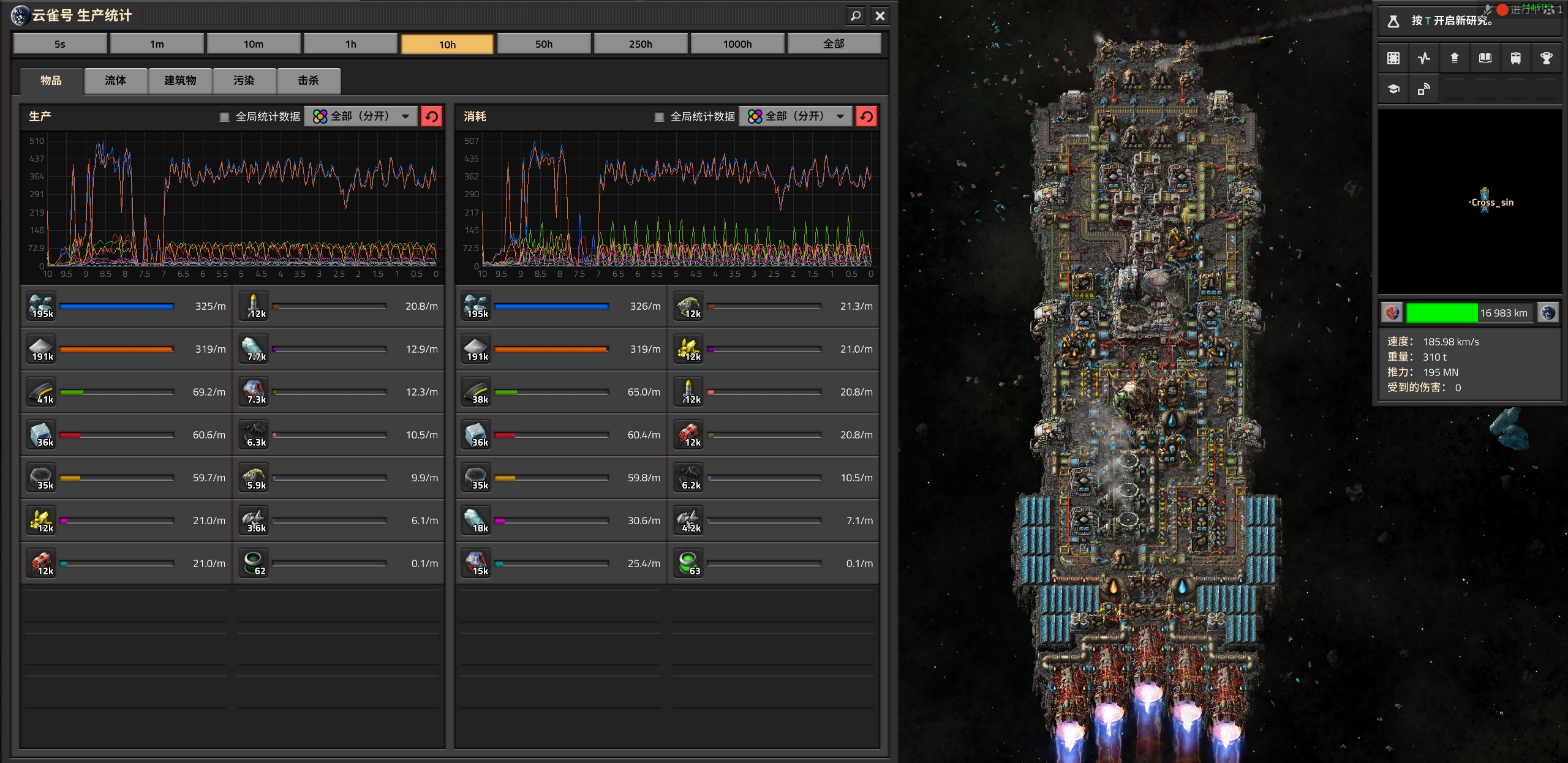Viewport: 1568px width, 763px height.
Task: Switch to the 流体 tab
Action: click(115, 81)
